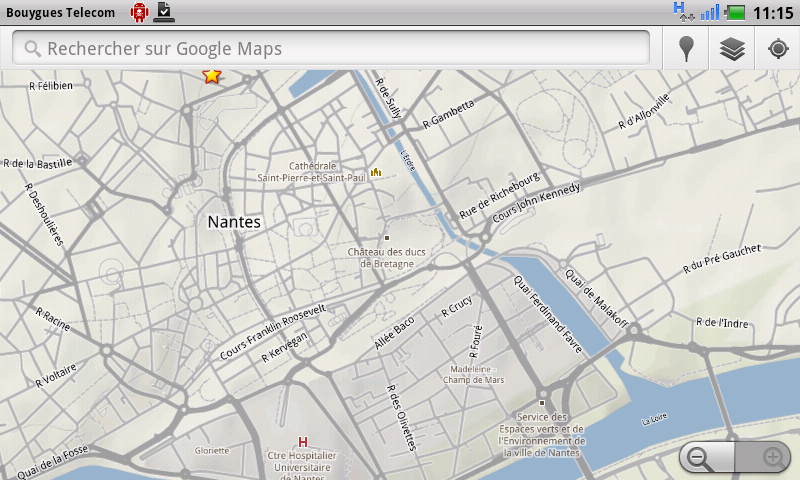The height and width of the screenshot is (480, 800).
Task: Tap the R Fouré street label
Action: click(475, 341)
